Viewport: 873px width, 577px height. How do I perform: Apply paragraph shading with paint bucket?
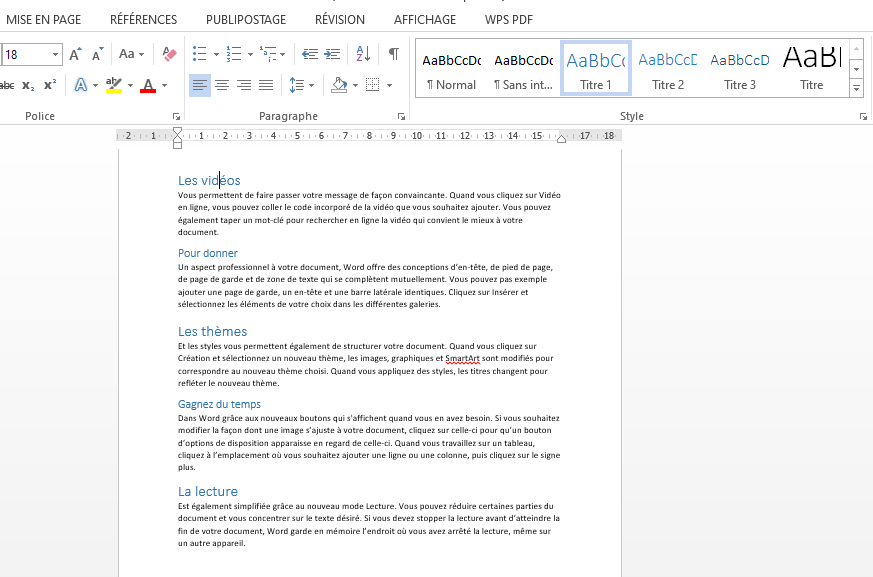(x=339, y=85)
